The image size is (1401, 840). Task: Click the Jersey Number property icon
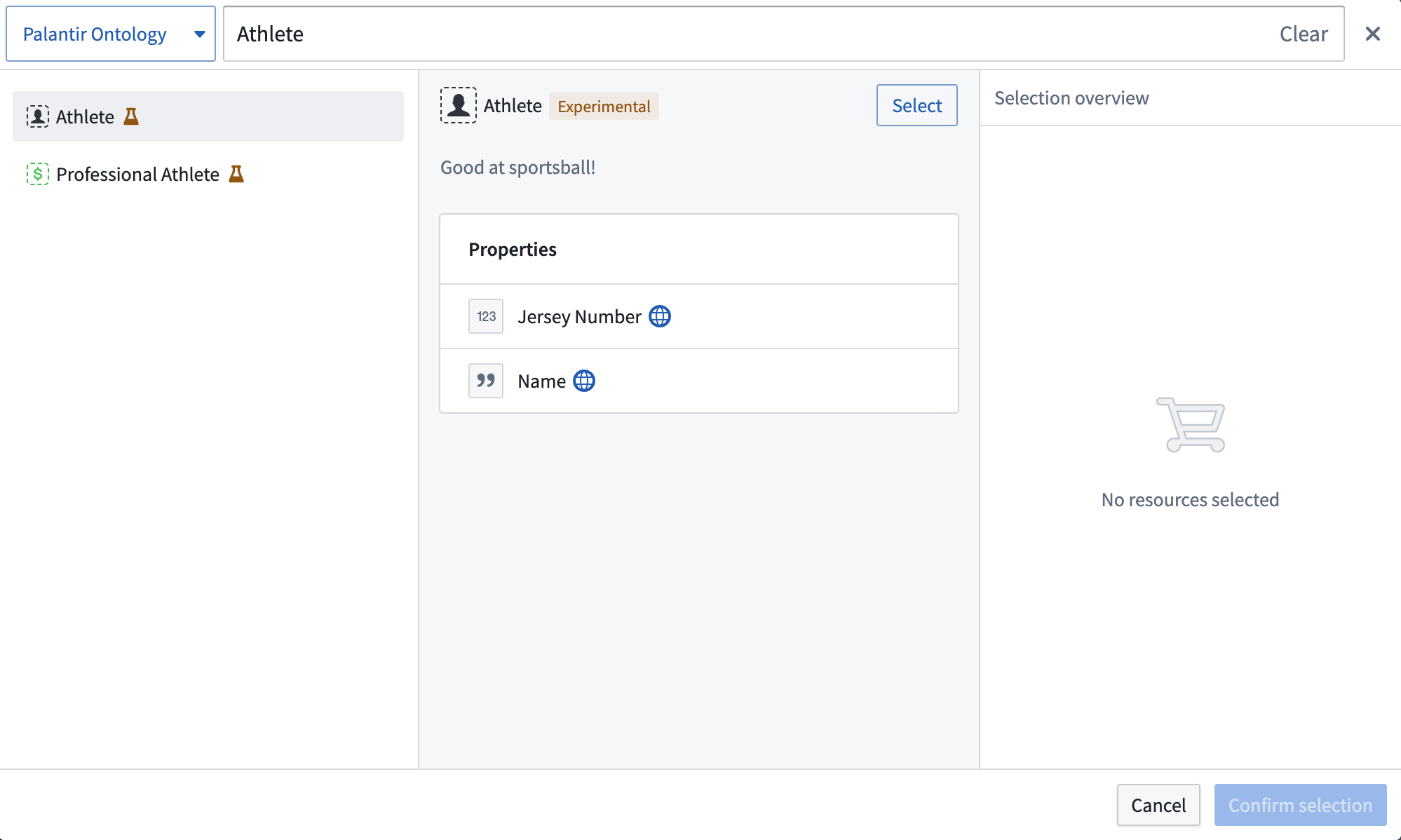[486, 316]
